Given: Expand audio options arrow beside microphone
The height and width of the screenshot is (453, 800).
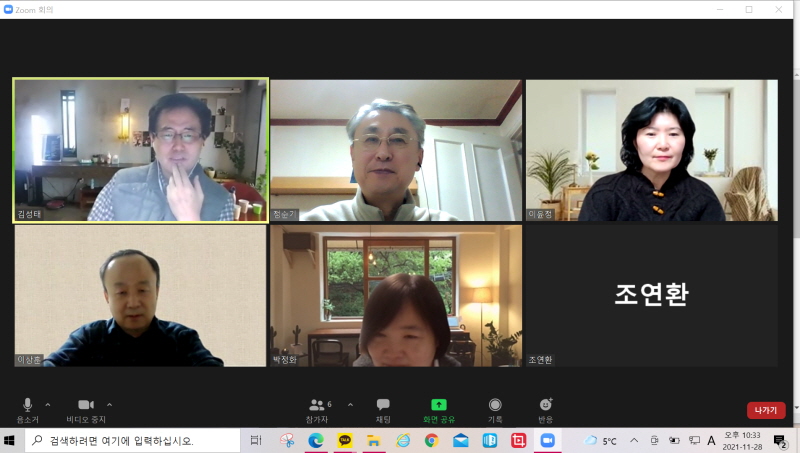Looking at the screenshot, I should 48,404.
